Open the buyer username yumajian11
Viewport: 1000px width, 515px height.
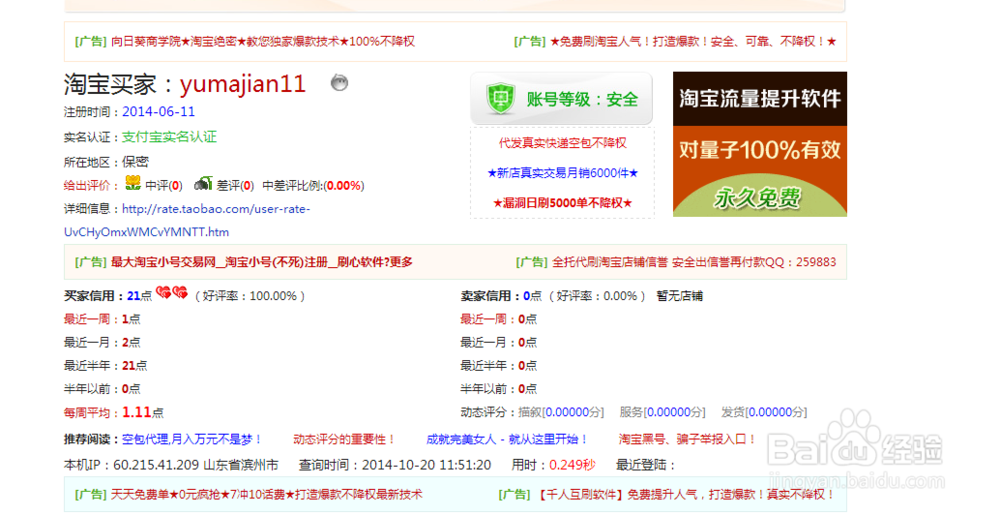click(242, 83)
